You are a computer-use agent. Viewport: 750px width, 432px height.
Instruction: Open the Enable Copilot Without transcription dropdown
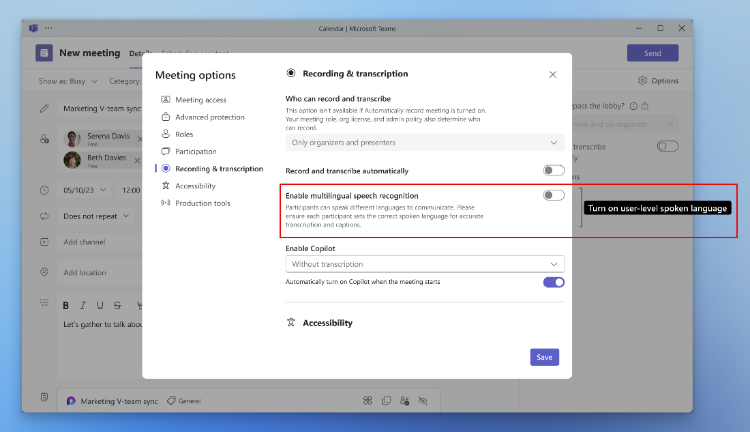pos(425,264)
